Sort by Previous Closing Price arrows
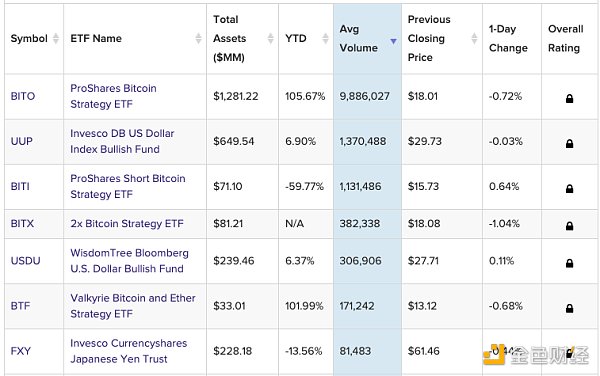 click(474, 38)
